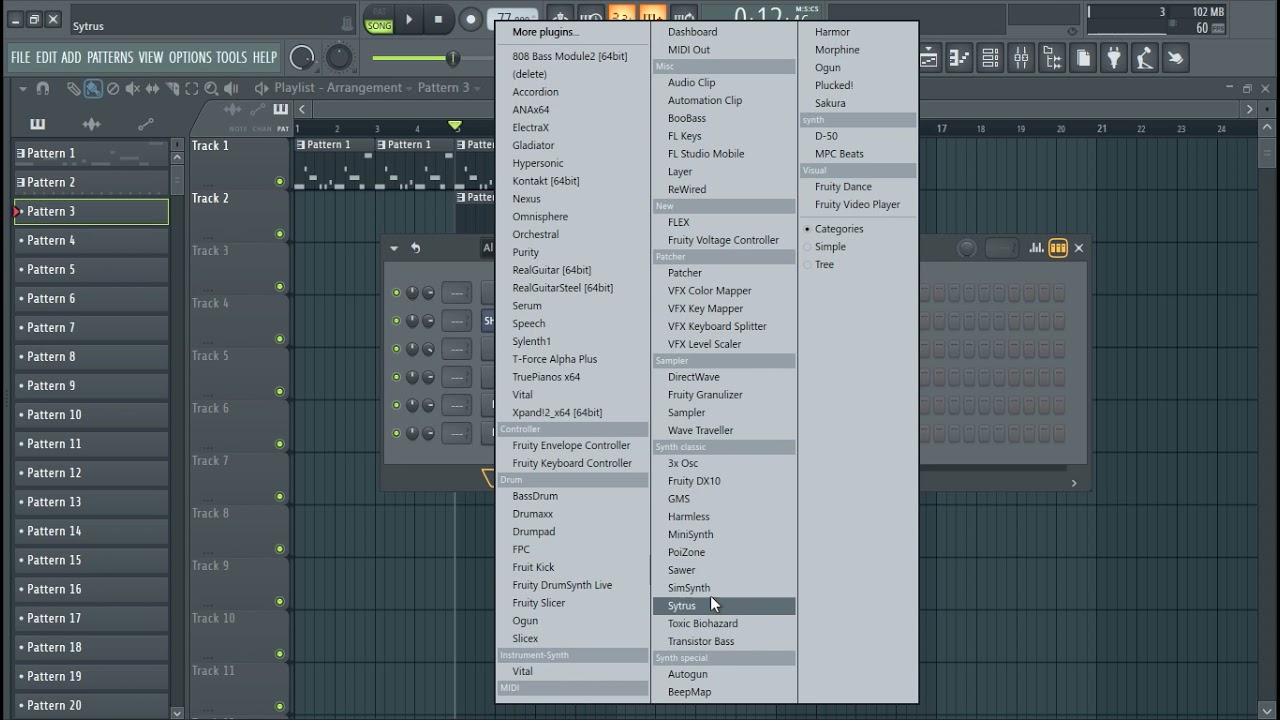This screenshot has width=1280, height=720.
Task: Select Pattern 18 in picker
Action: tap(91, 647)
